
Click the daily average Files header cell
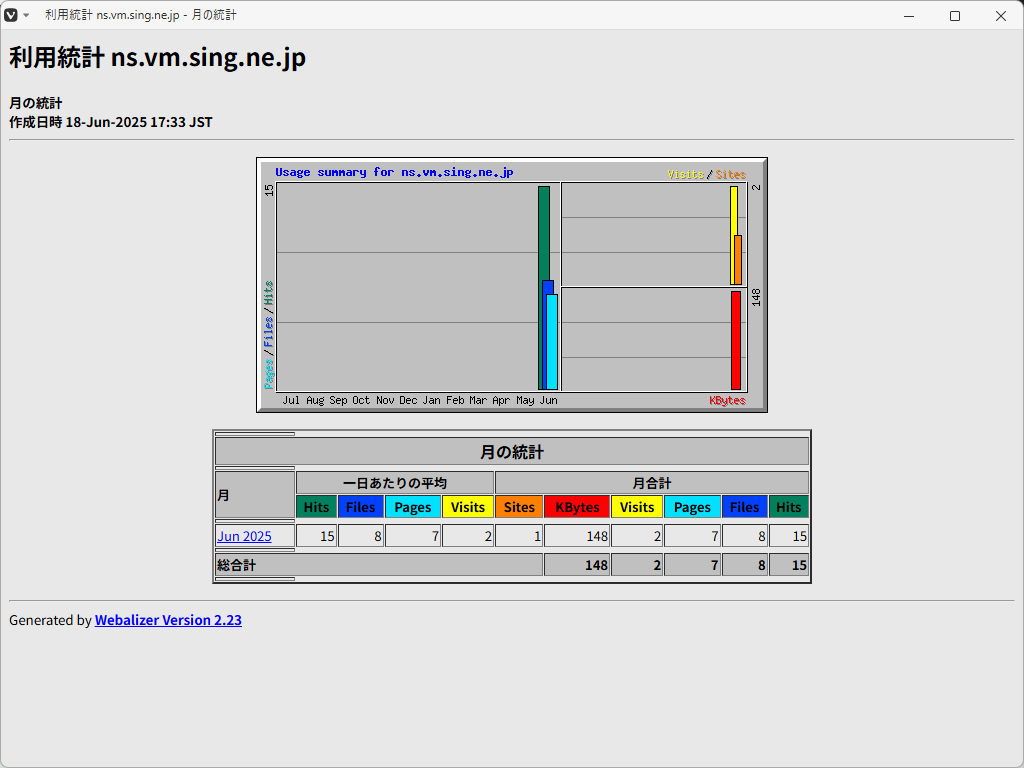coord(360,507)
